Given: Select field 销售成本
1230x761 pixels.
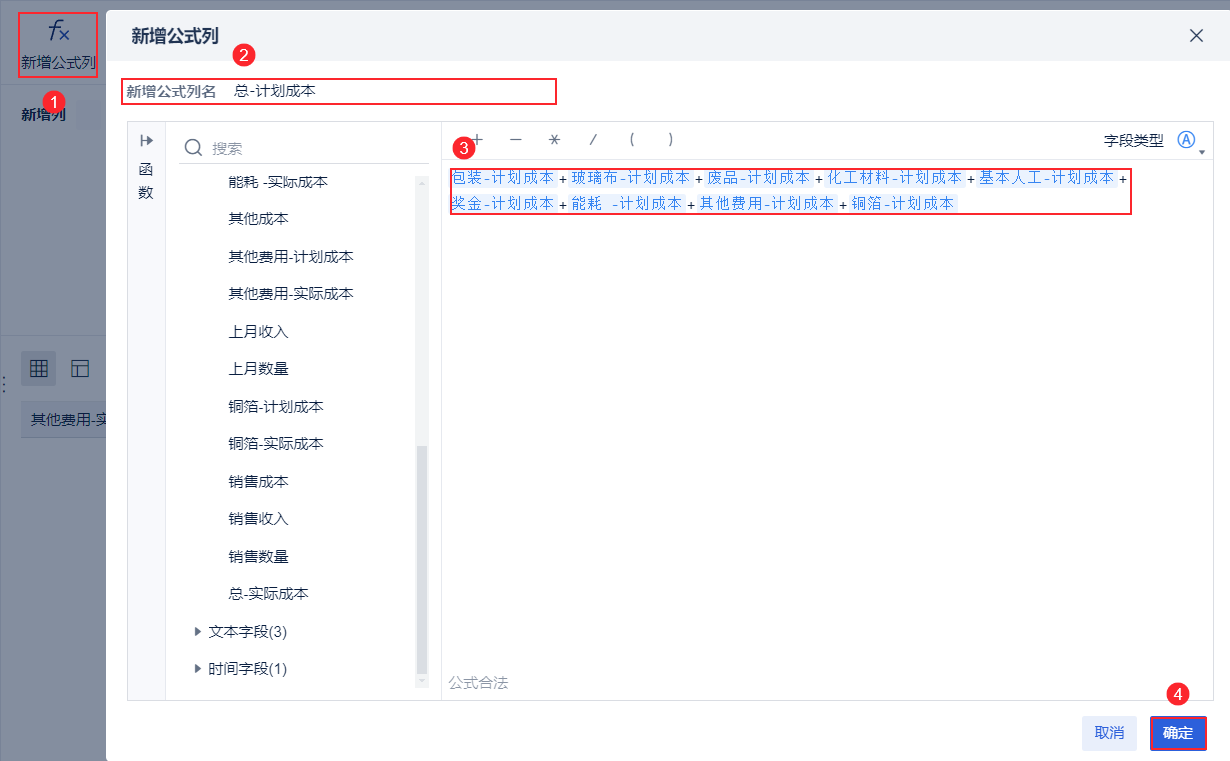Looking at the screenshot, I should (258, 482).
